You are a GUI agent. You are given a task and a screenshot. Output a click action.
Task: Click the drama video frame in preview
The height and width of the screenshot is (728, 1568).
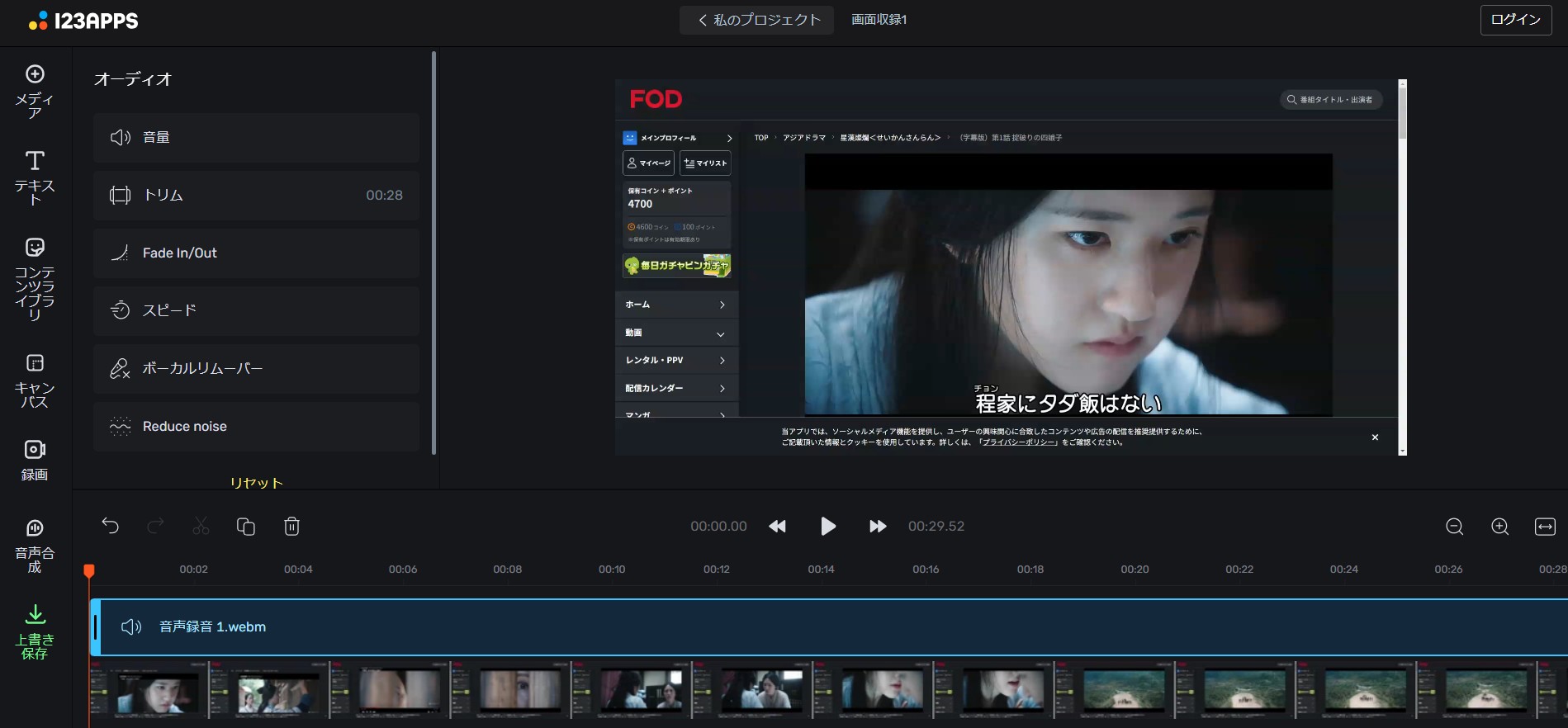[1068, 285]
